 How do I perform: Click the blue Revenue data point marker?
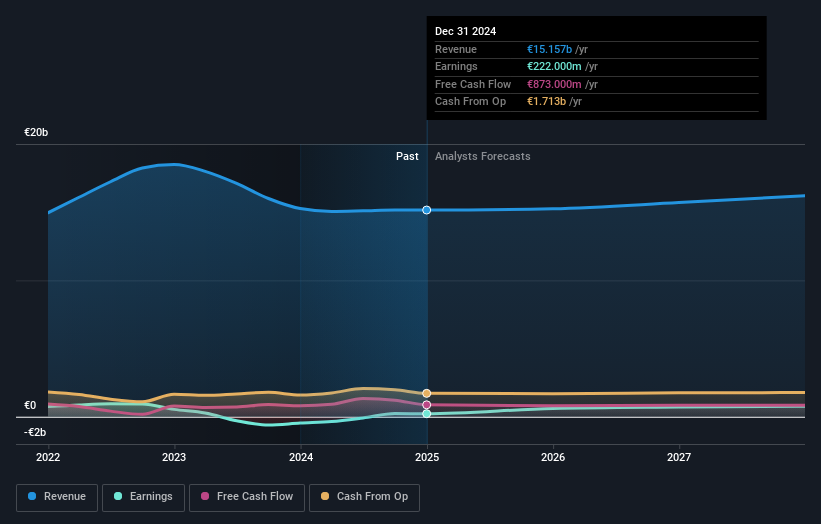(x=427, y=210)
